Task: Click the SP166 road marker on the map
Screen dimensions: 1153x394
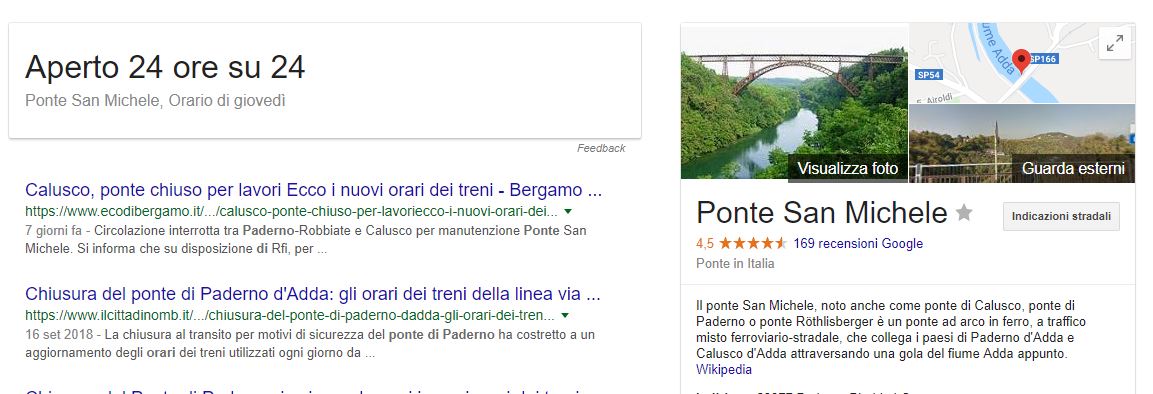Action: pos(1043,58)
